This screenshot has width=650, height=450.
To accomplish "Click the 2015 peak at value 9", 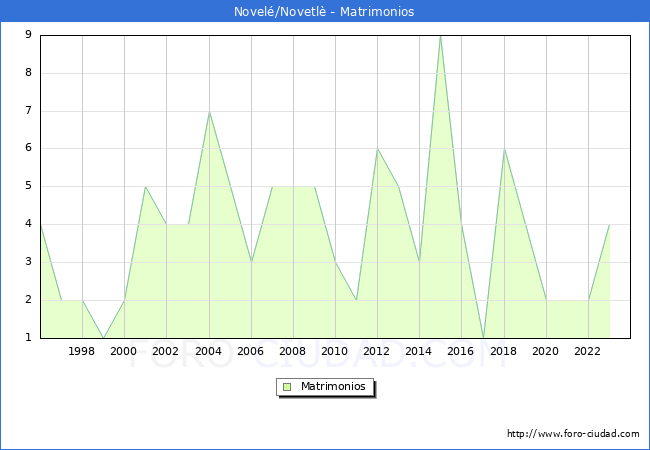I will click(x=440, y=36).
